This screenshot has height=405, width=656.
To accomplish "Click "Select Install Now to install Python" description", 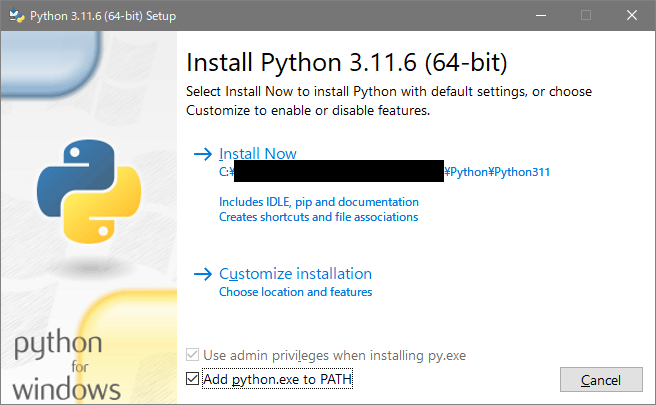I will pyautogui.click(x=389, y=101).
